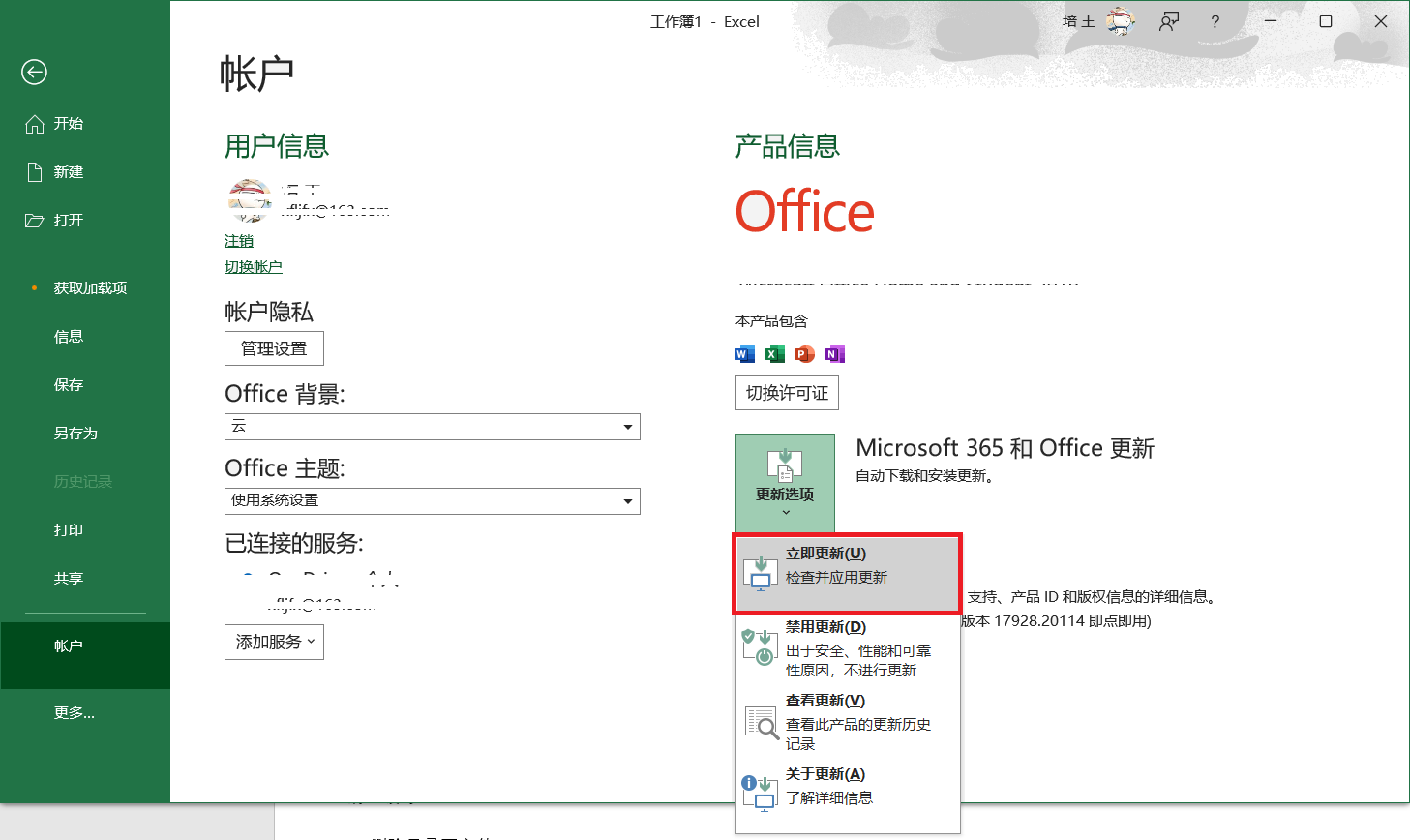The height and width of the screenshot is (840, 1410).
Task: Minimize the Excel window
Action: [x=1271, y=21]
